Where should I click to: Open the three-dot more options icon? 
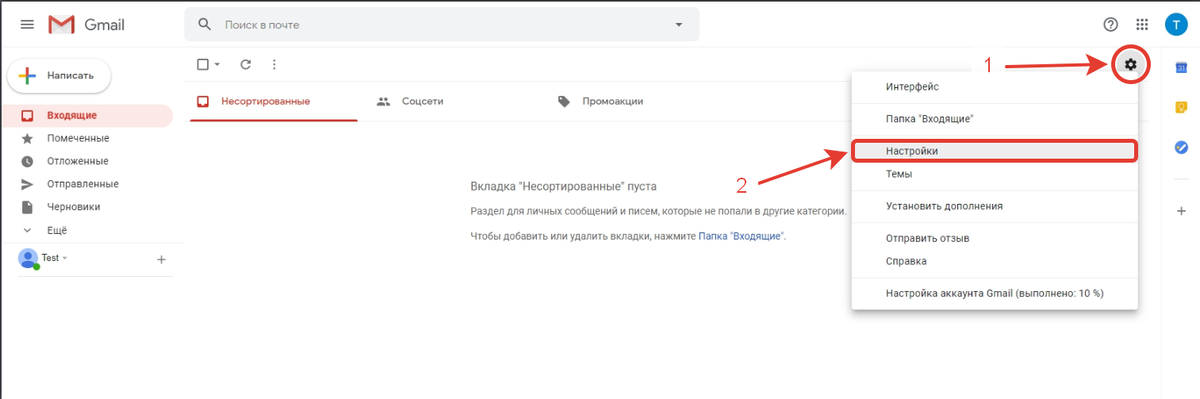(274, 64)
